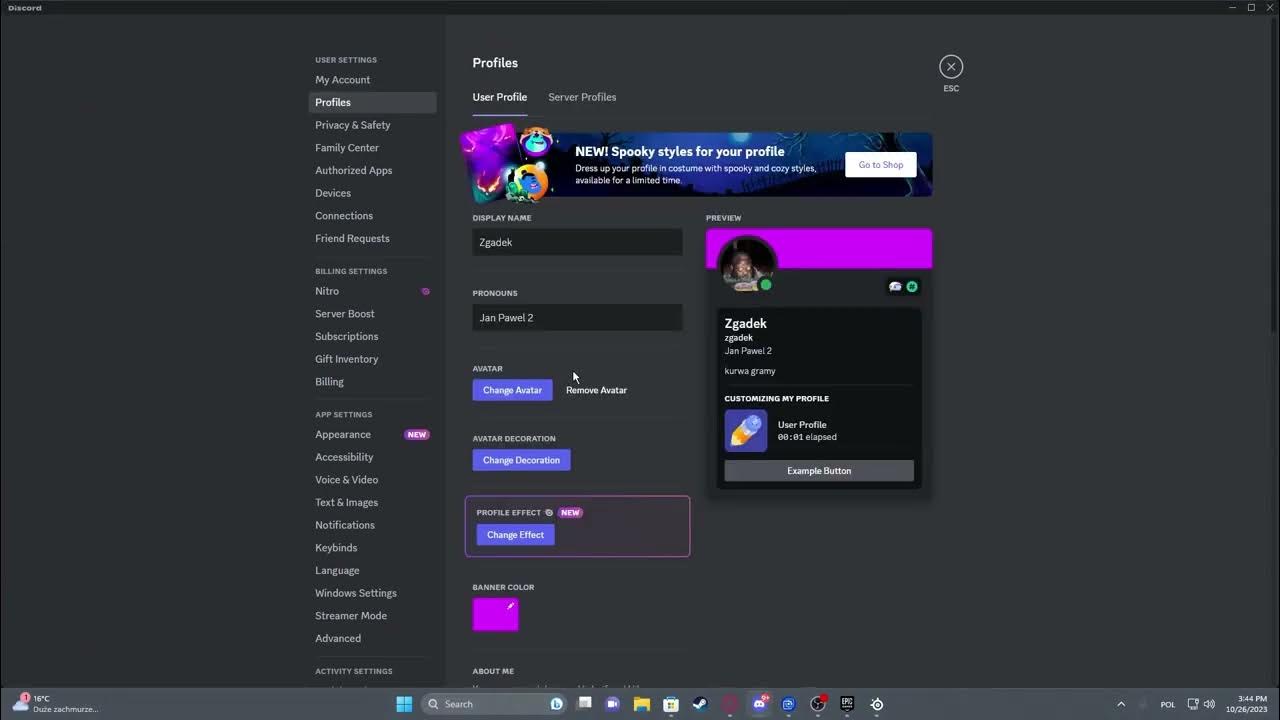The height and width of the screenshot is (720, 1280).
Task: Click the Nitro badge icon beside Profile Effect
Action: pos(549,513)
